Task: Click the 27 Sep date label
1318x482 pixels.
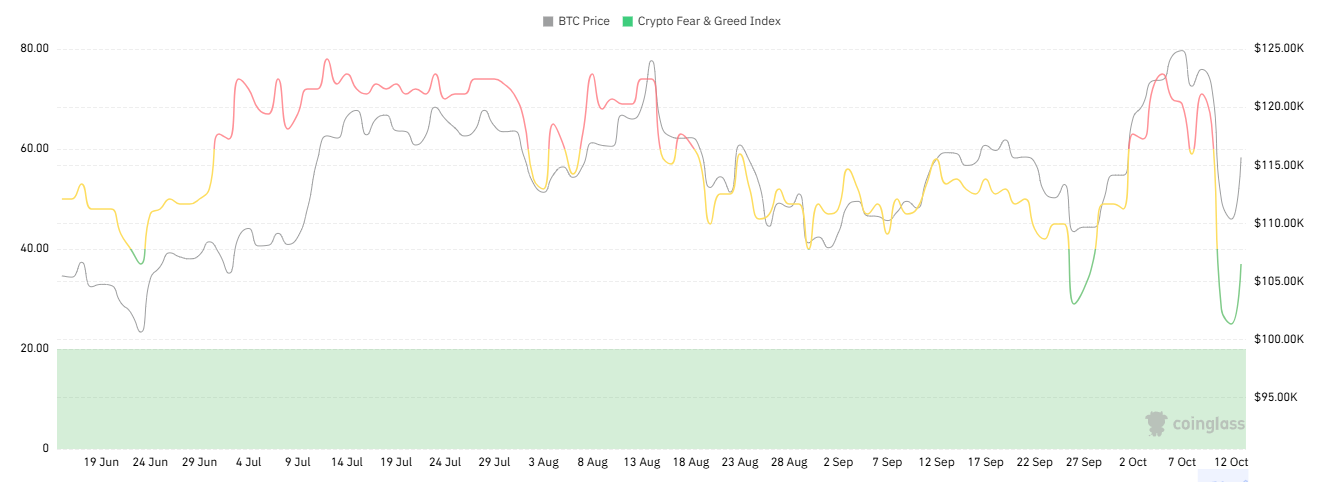Action: coord(1083,462)
